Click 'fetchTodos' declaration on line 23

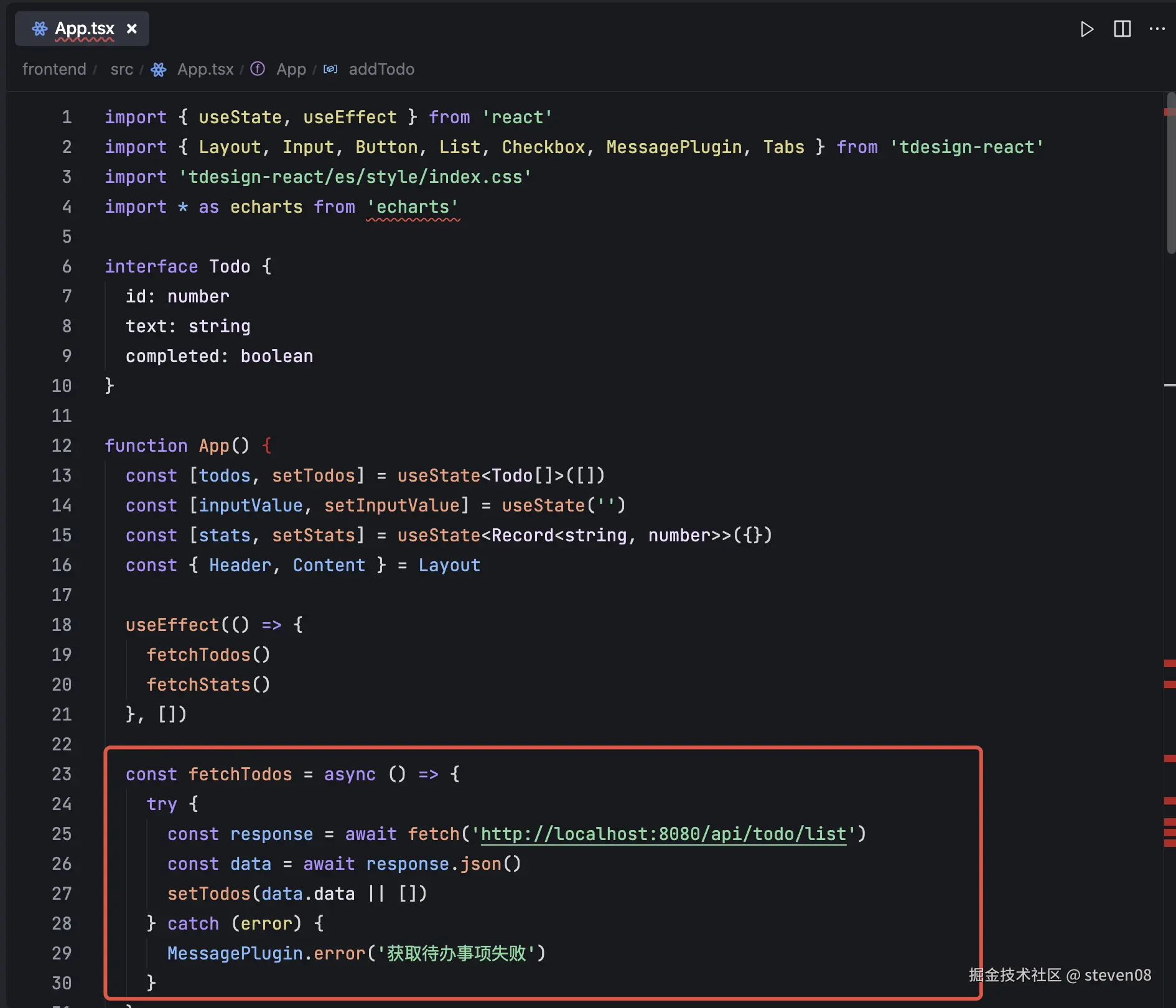click(240, 774)
